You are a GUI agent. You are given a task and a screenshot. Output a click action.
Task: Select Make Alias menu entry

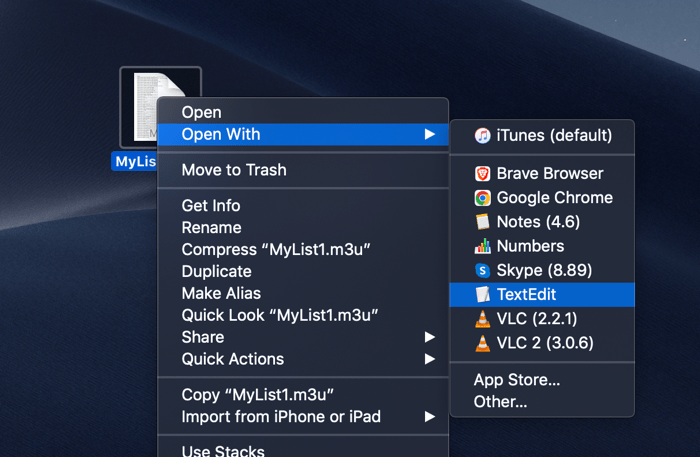(221, 293)
